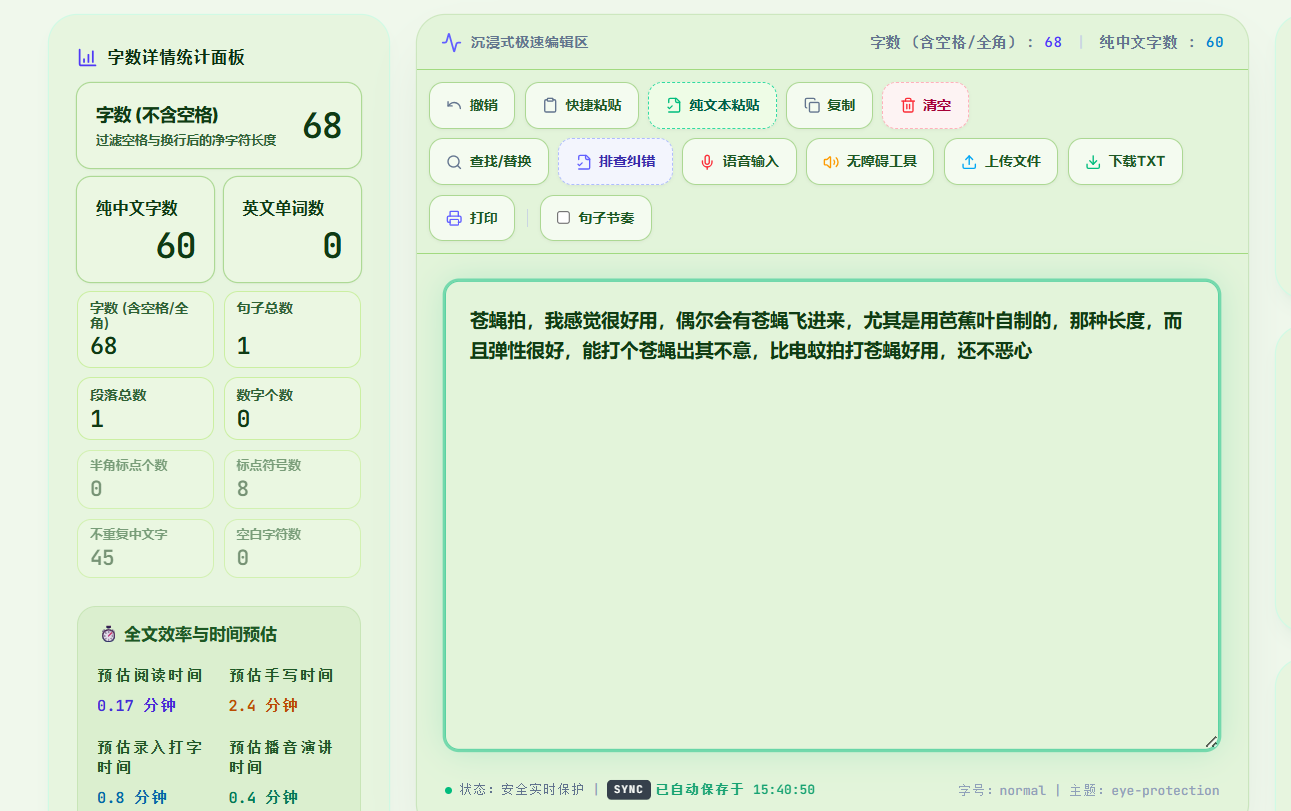Click the trash icon beside 清空
The width and height of the screenshot is (1291, 811).
(x=907, y=105)
